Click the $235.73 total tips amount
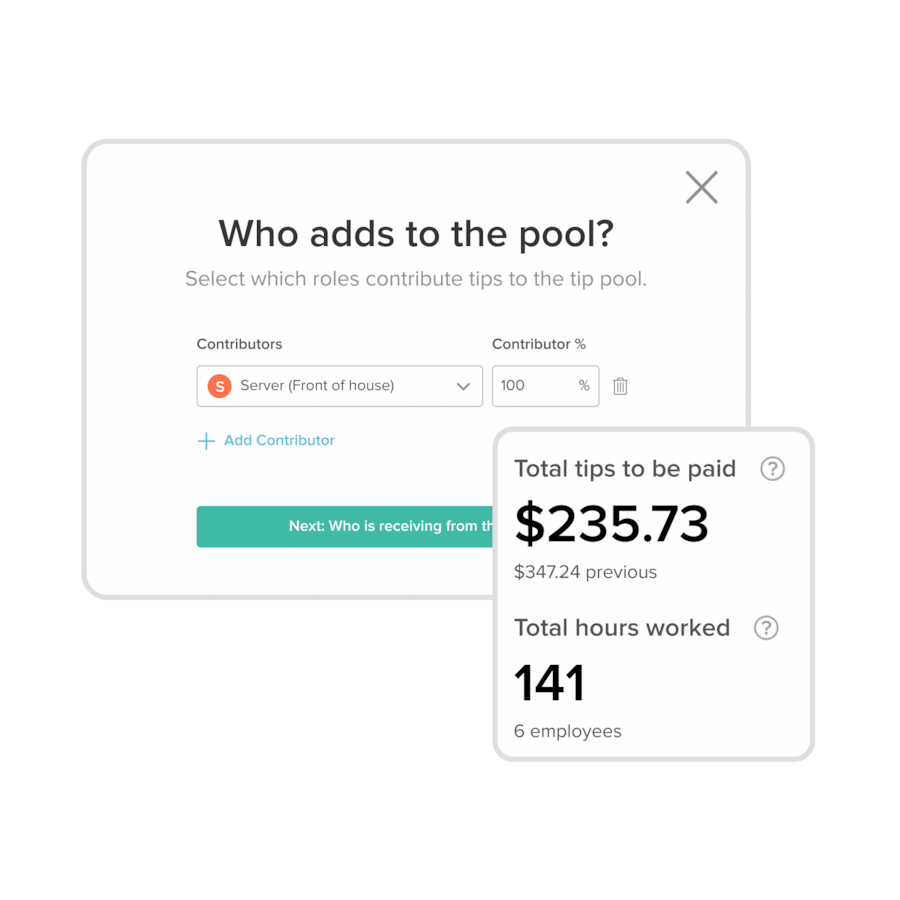Viewport: 900px width, 900px height. tap(611, 524)
